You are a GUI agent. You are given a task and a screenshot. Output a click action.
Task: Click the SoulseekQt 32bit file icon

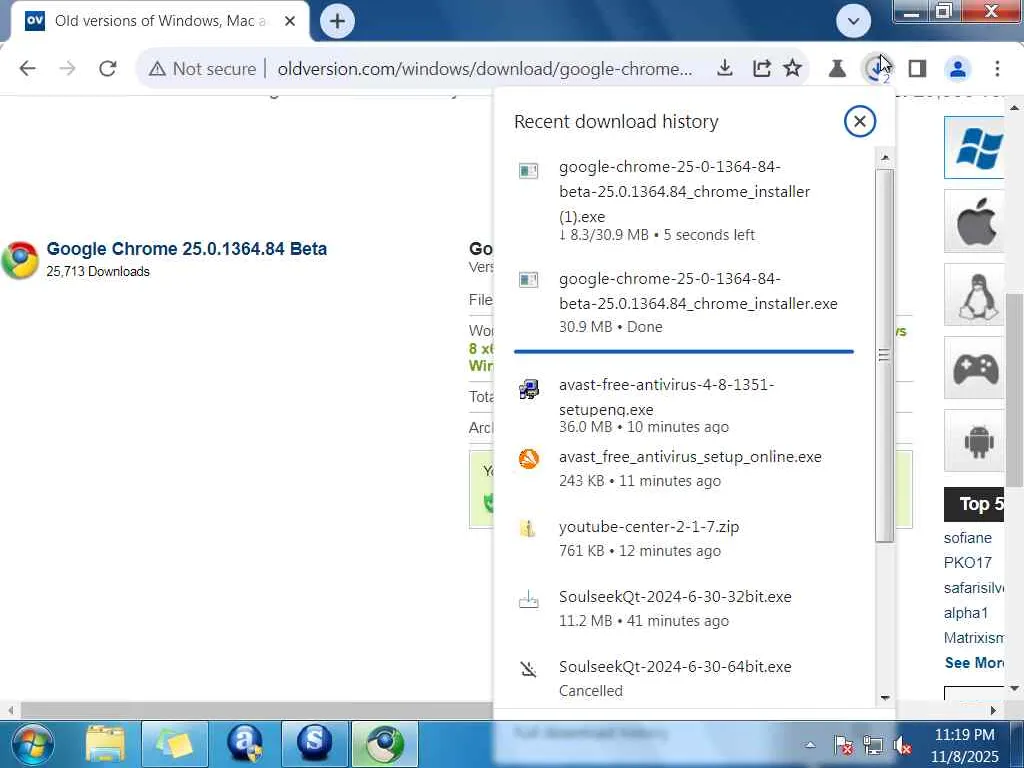click(528, 599)
